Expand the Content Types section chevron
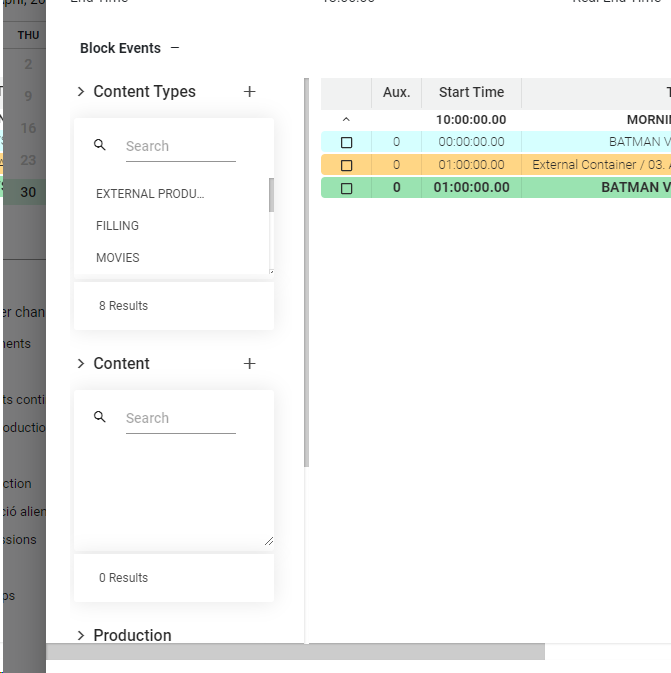Viewport: 671px width, 673px height. coord(81,91)
